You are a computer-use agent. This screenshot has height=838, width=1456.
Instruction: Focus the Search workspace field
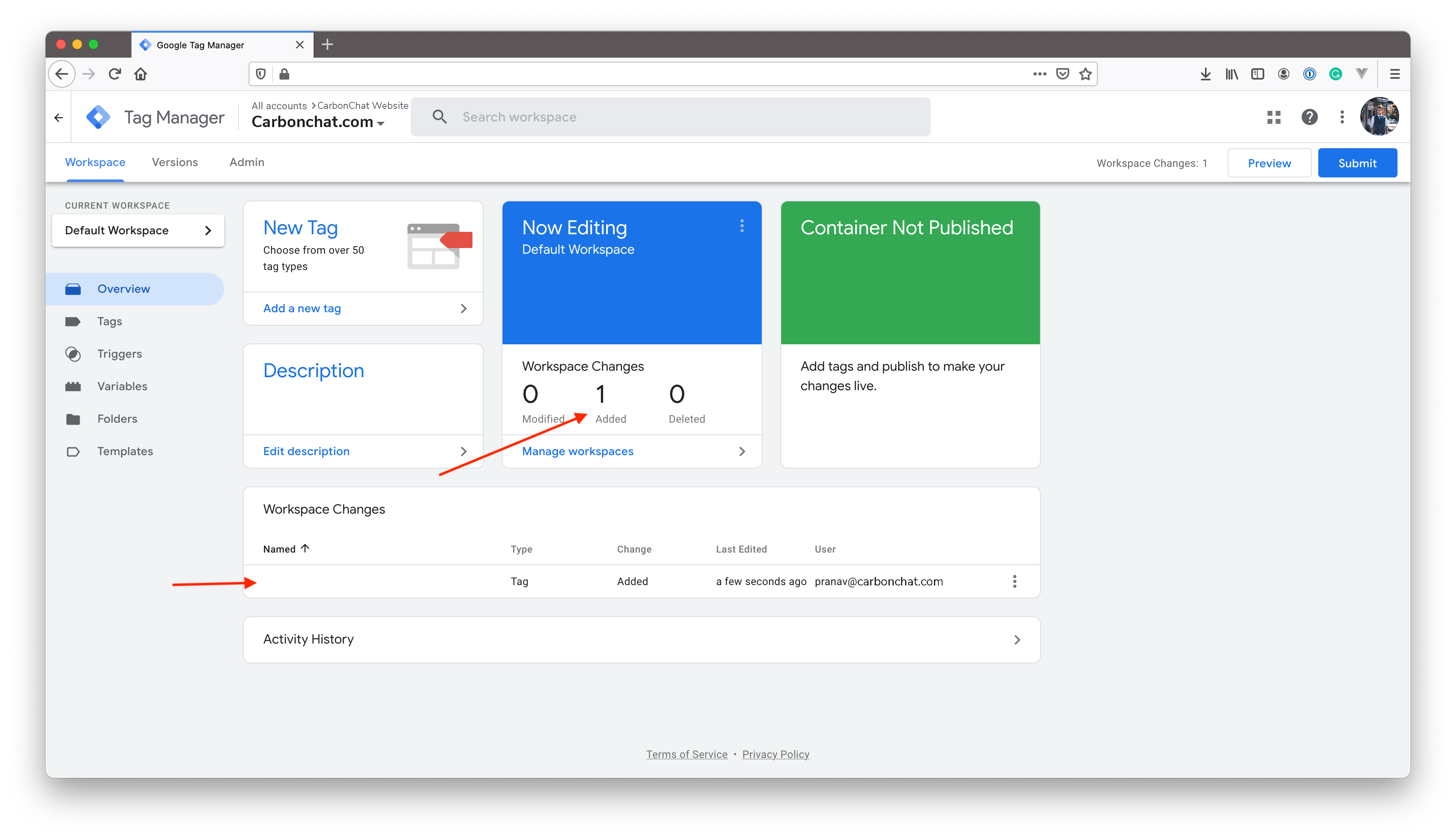coord(670,117)
